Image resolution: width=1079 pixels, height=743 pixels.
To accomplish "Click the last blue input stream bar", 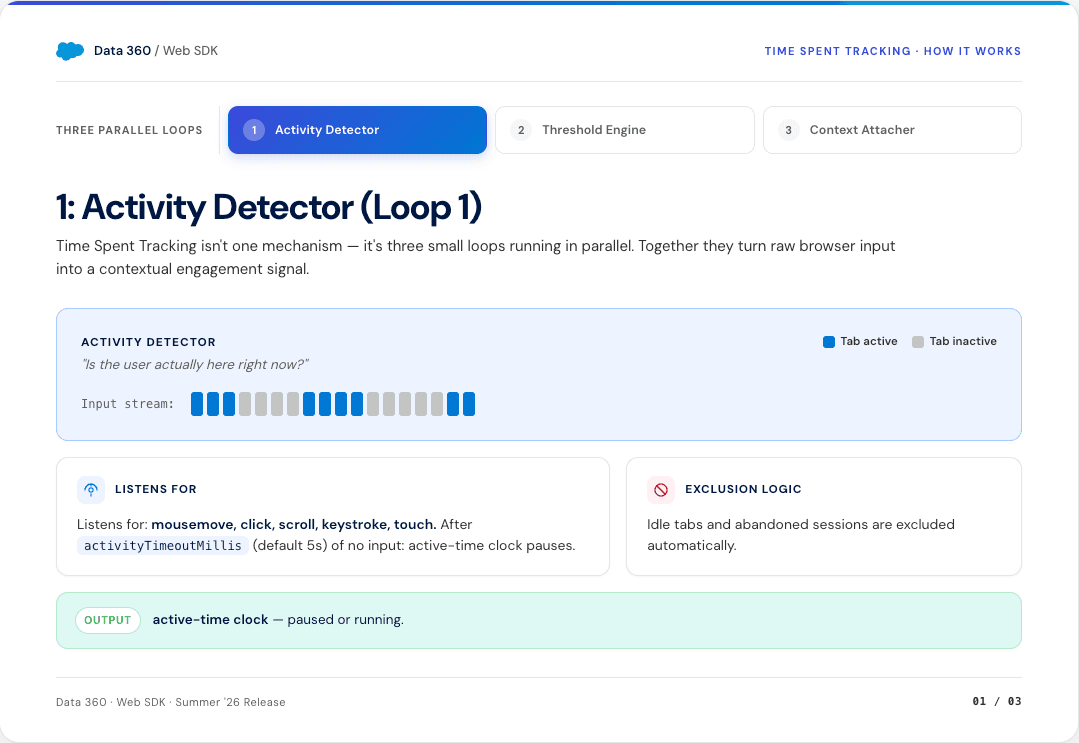I will [469, 404].
